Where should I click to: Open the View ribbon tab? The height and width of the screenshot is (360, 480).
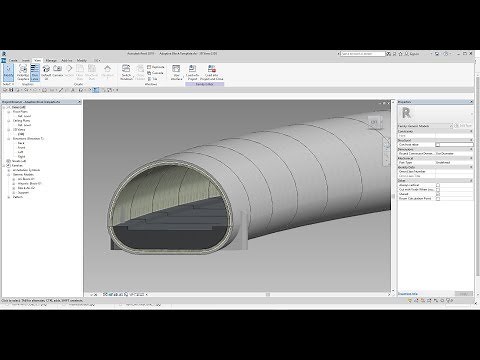pos(37,61)
